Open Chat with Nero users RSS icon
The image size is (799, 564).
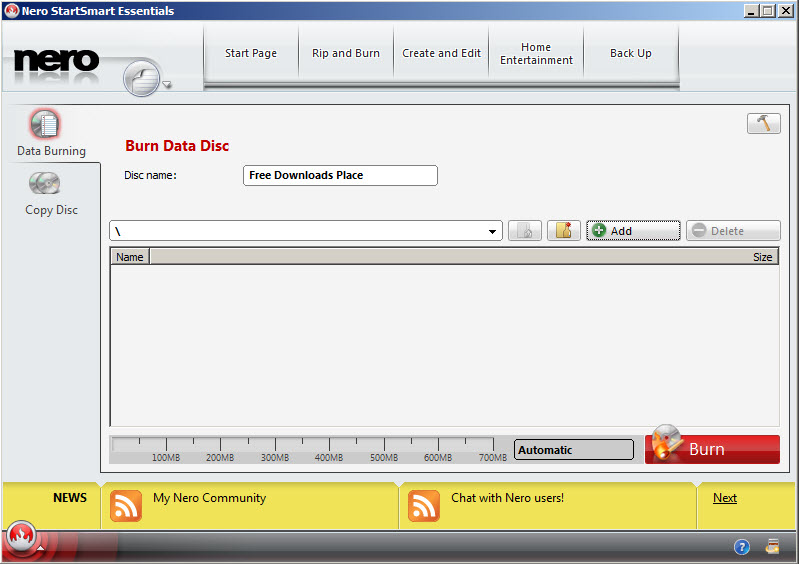coord(423,506)
